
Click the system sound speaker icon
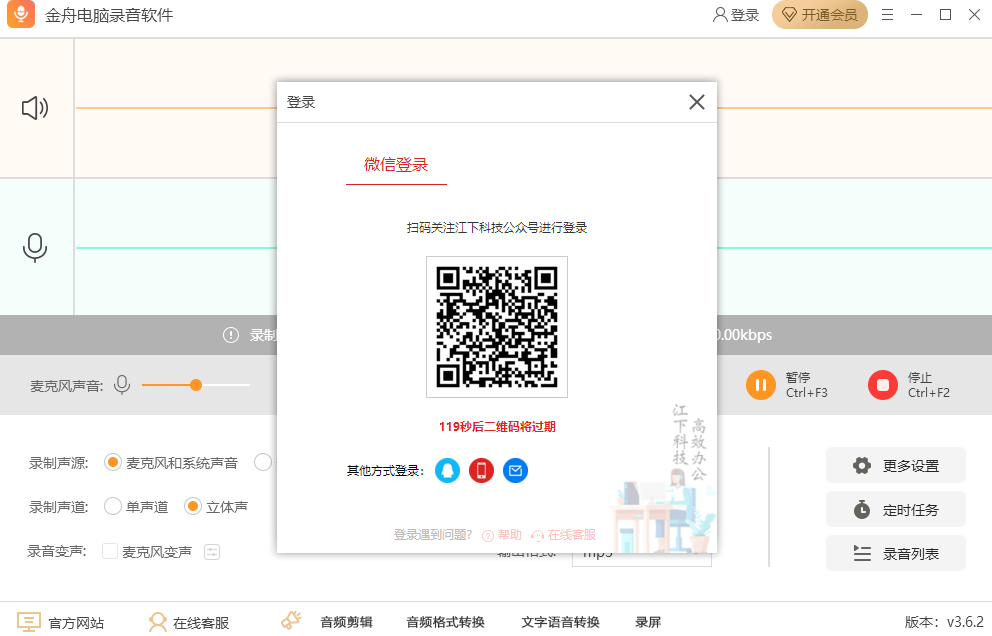[x=35, y=108]
